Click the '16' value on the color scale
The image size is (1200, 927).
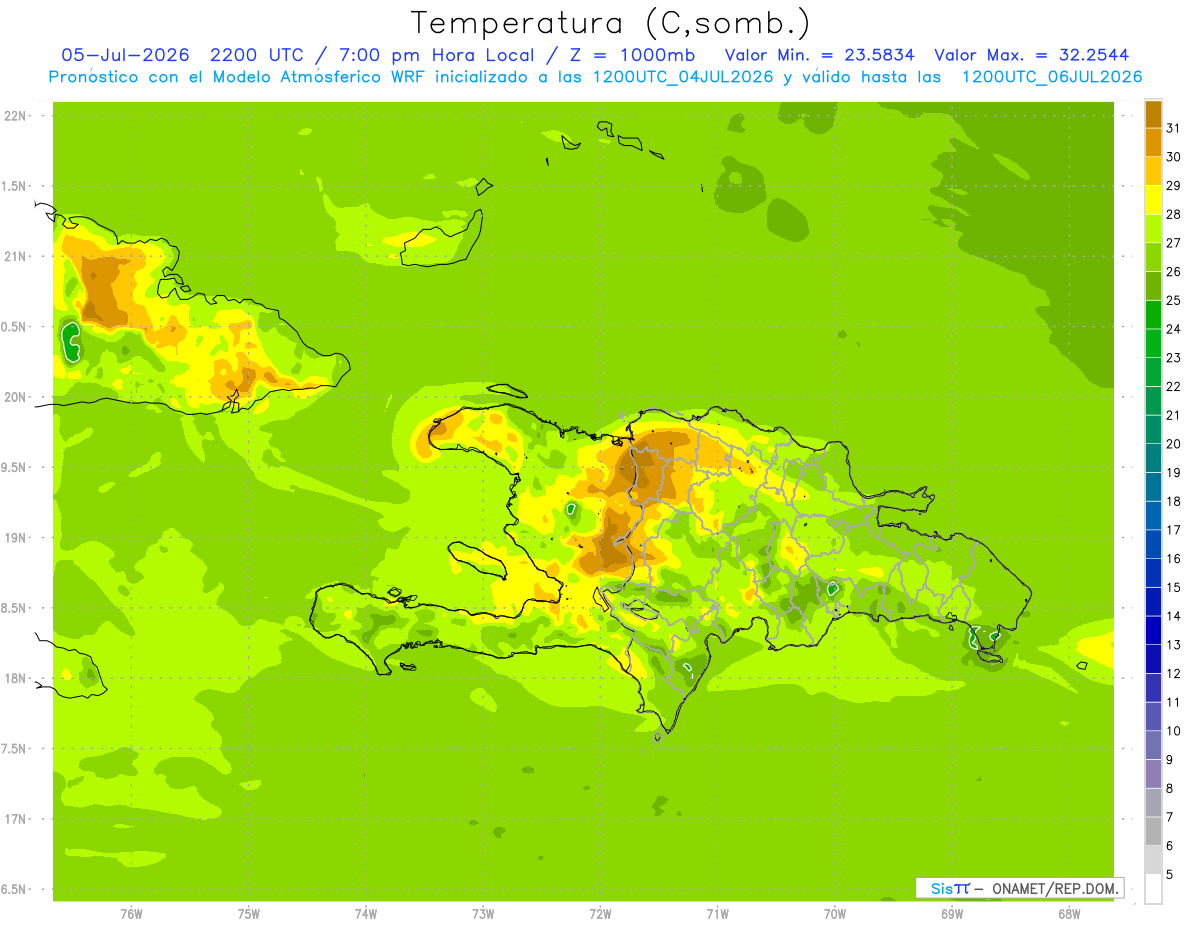1173,559
